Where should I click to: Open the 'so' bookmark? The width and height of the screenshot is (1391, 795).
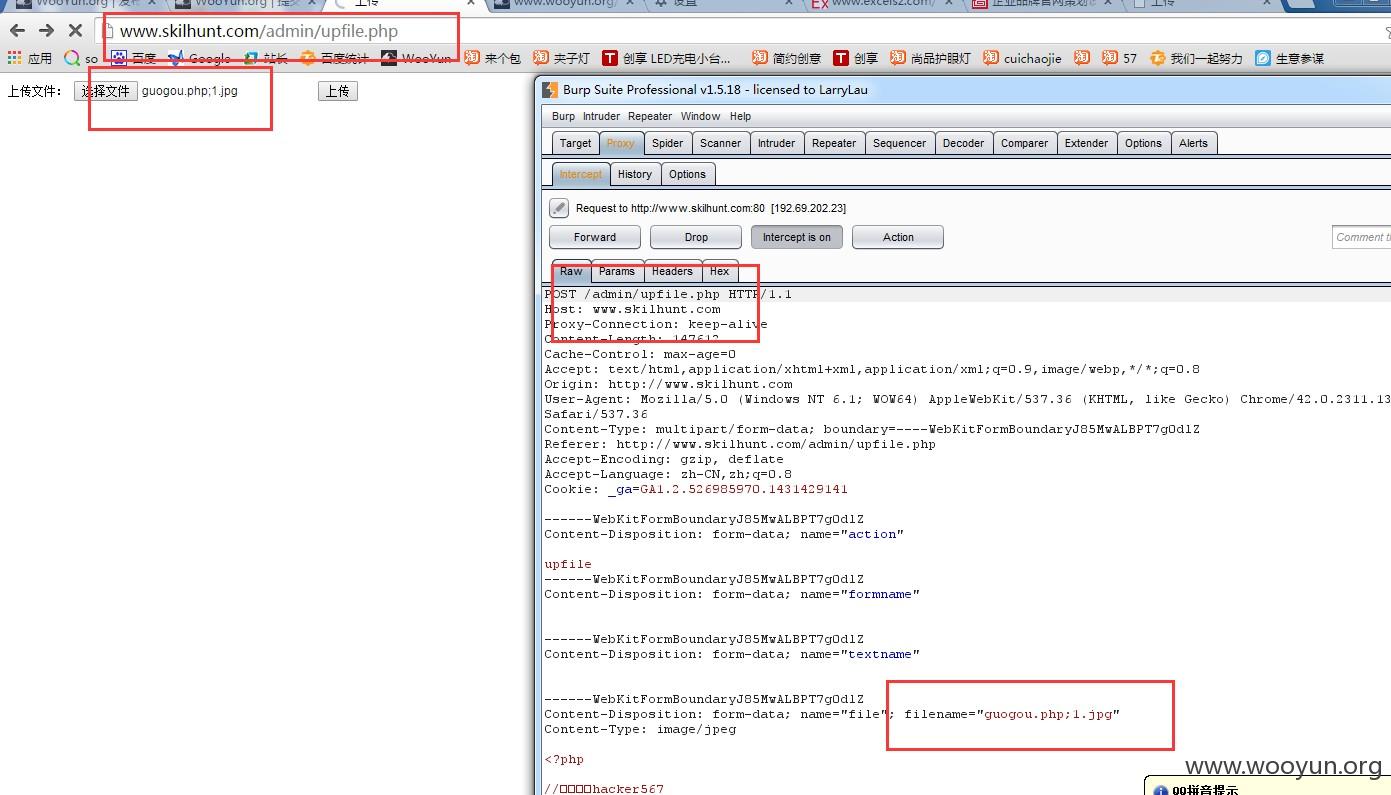pyautogui.click(x=82, y=58)
